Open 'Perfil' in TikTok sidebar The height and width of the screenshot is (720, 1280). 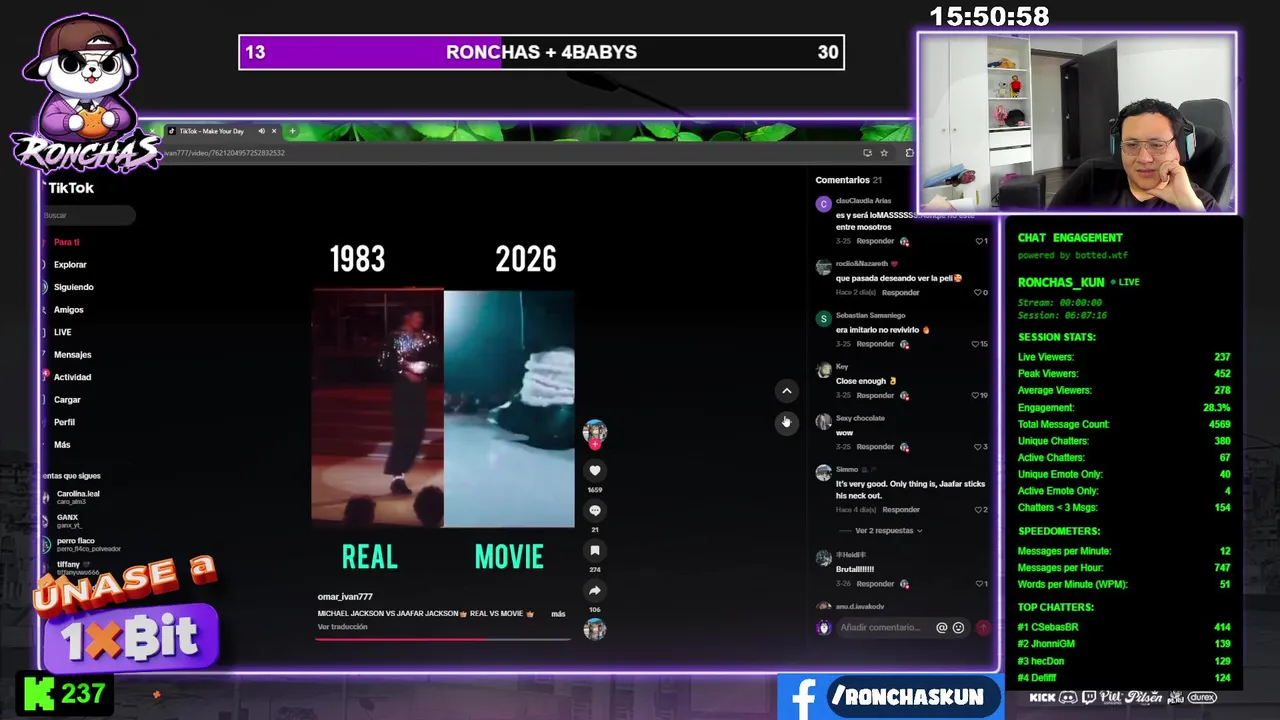pos(64,422)
